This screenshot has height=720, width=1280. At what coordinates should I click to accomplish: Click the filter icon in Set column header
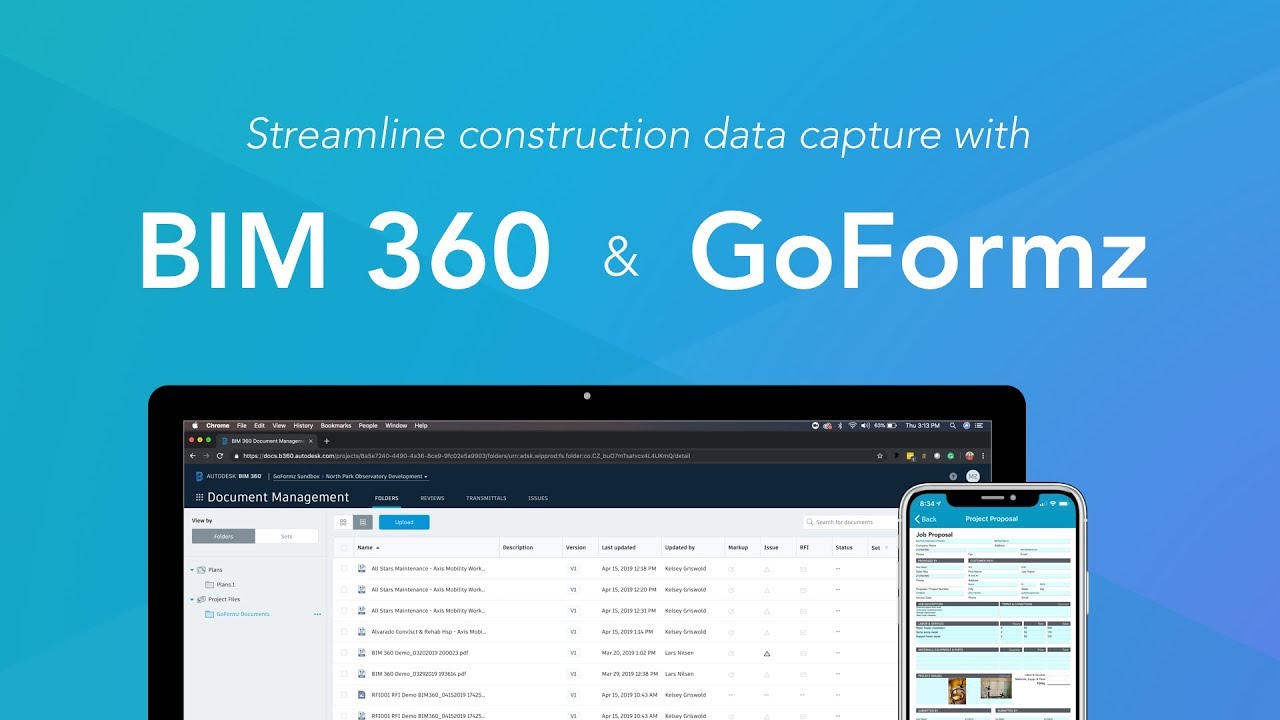point(888,548)
